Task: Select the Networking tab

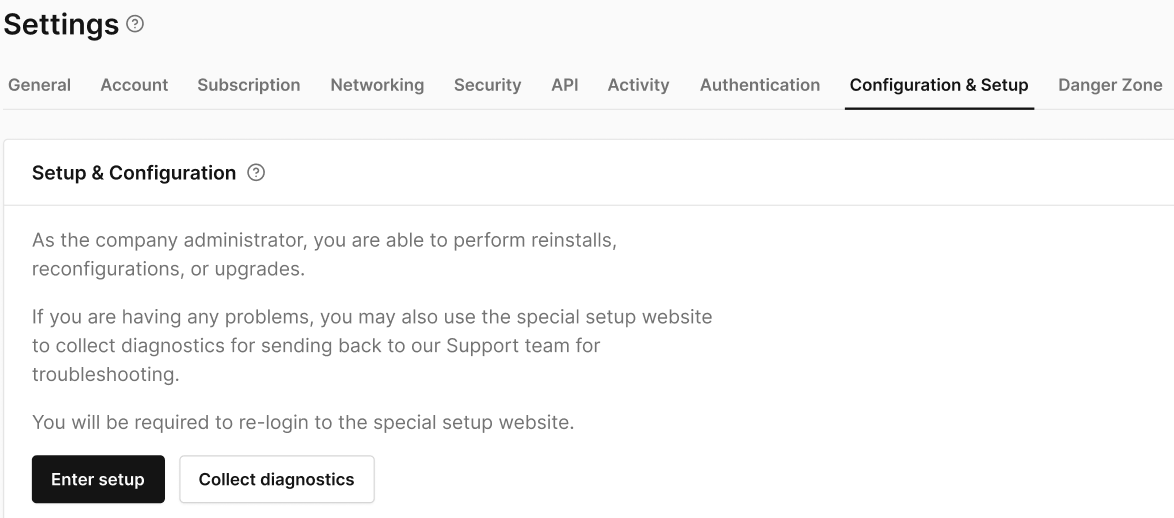Action: click(x=377, y=85)
